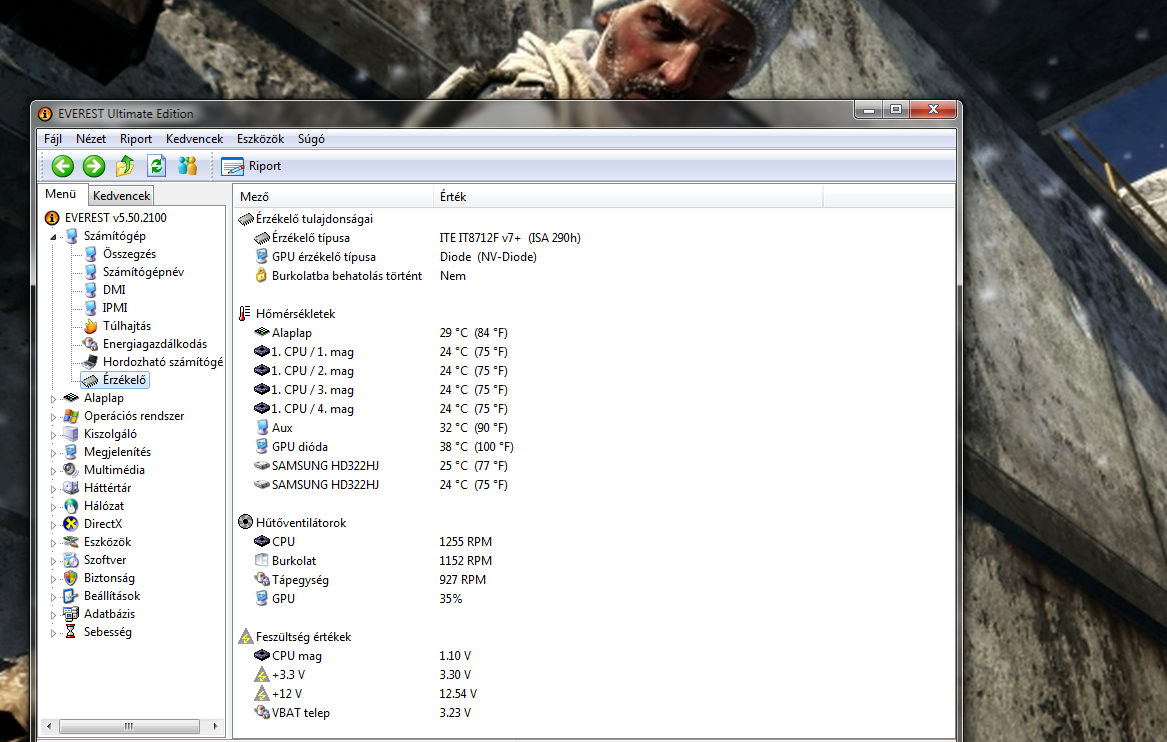Click the Szoftver tree icon

coord(71,560)
